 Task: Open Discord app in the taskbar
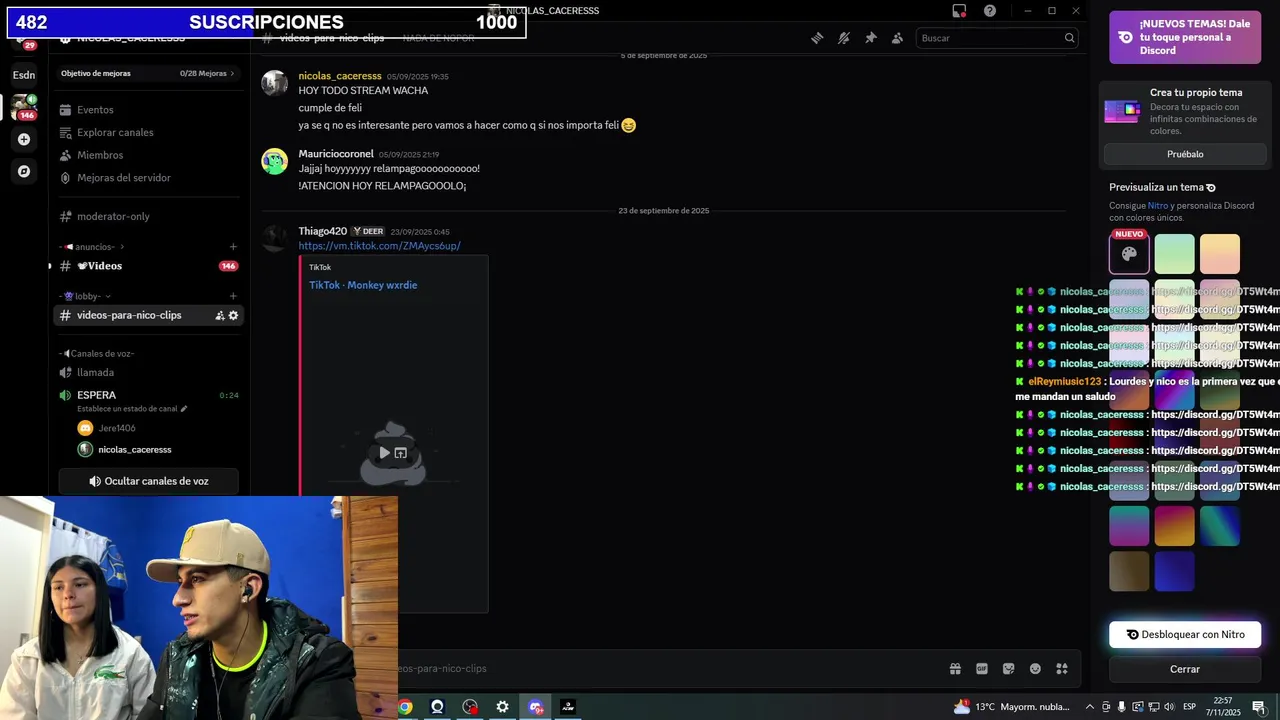pos(536,707)
